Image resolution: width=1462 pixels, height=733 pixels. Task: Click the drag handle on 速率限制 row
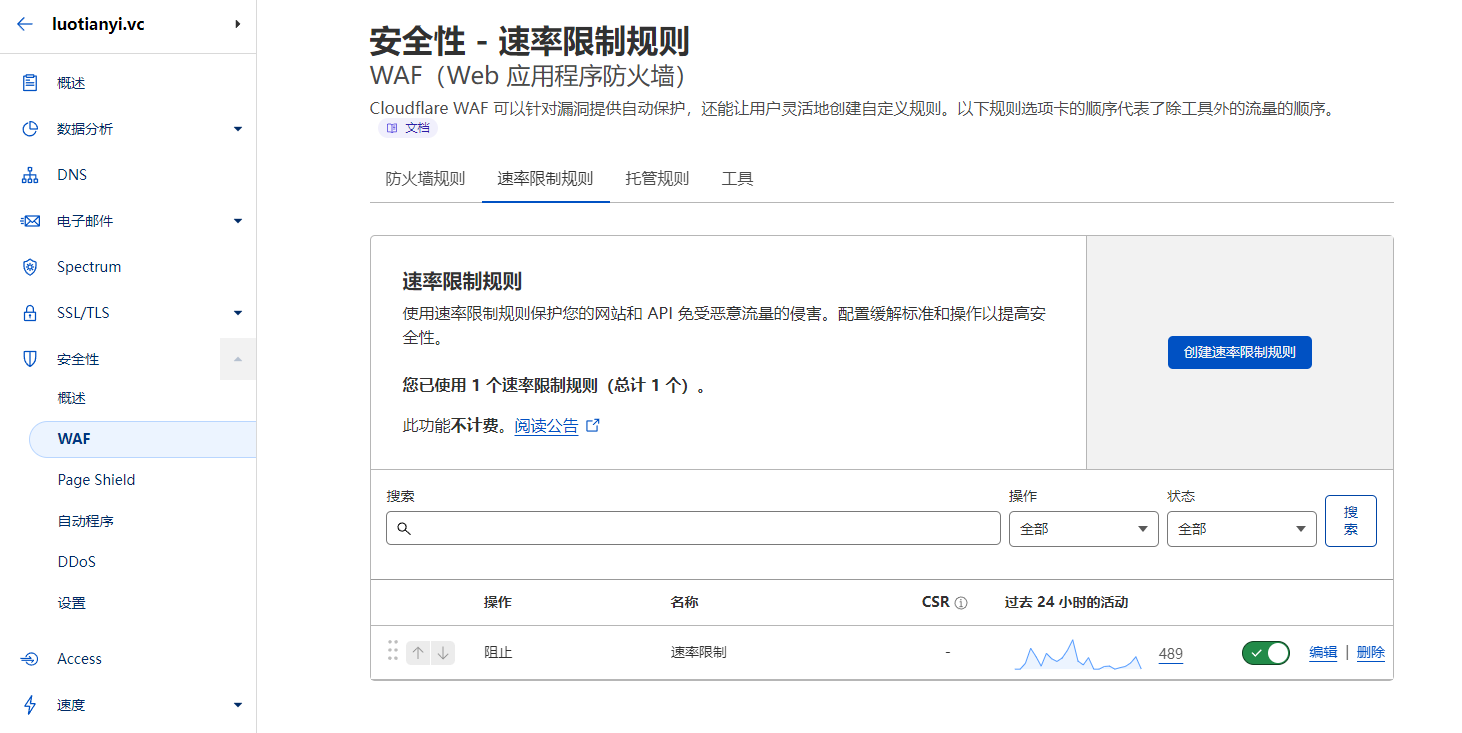point(393,651)
